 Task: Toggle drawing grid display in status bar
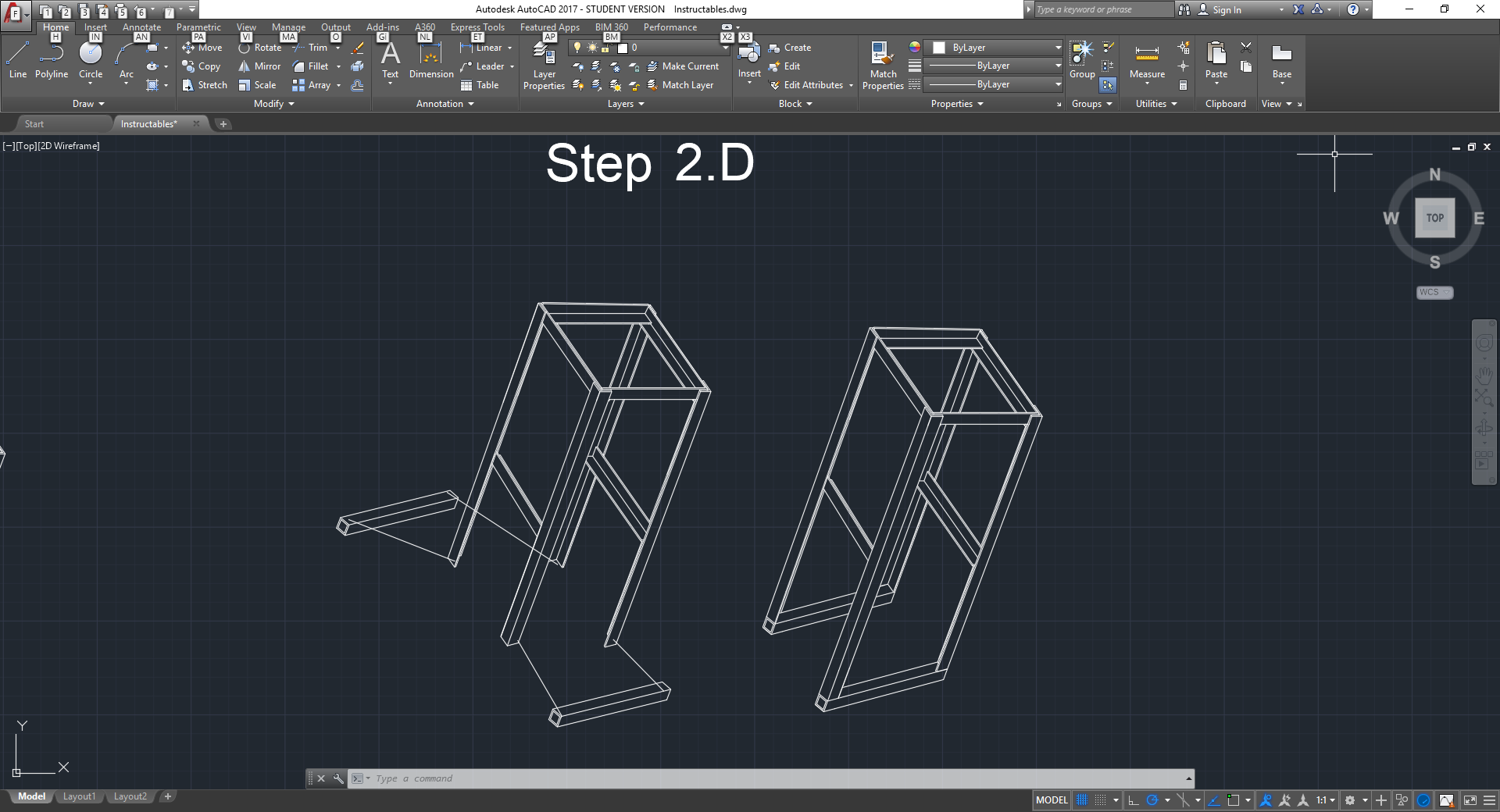click(1082, 800)
